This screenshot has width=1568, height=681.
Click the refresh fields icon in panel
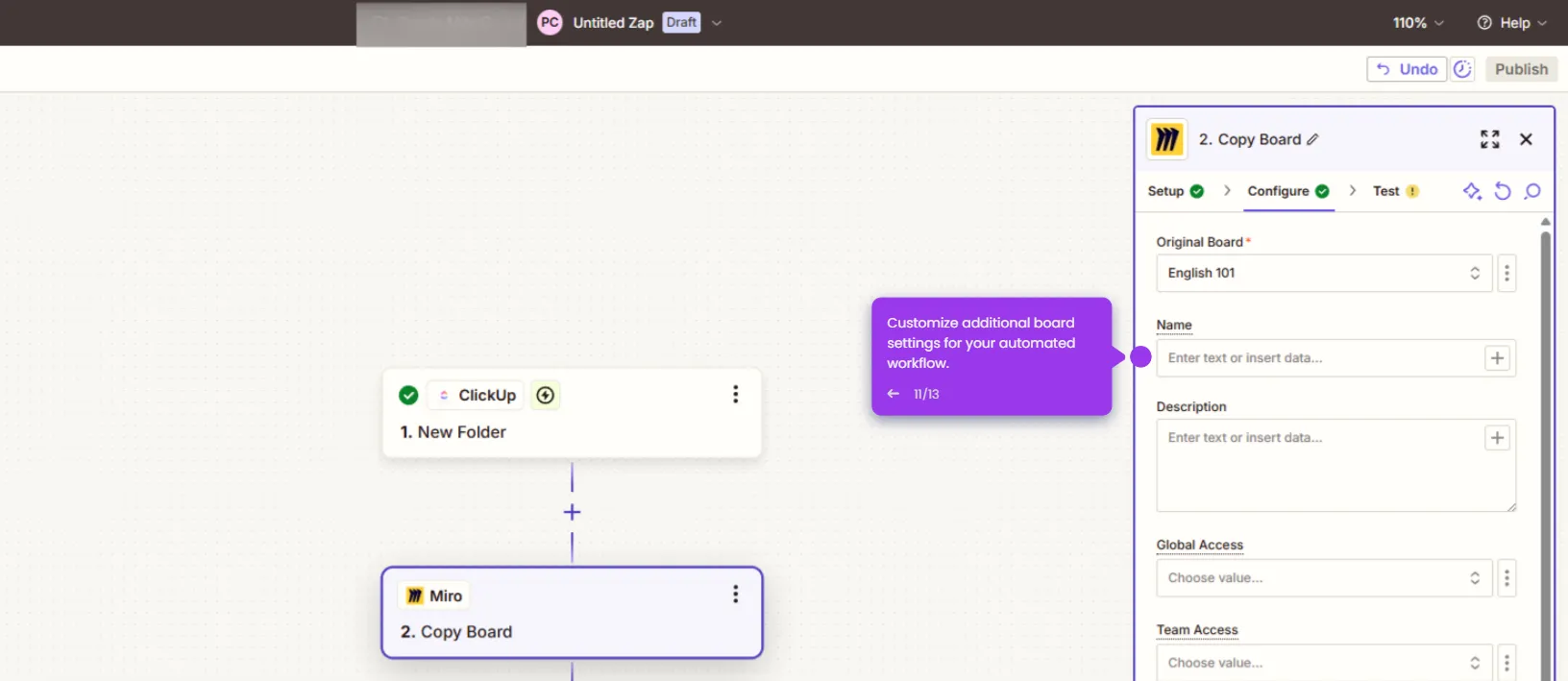pos(1503,191)
